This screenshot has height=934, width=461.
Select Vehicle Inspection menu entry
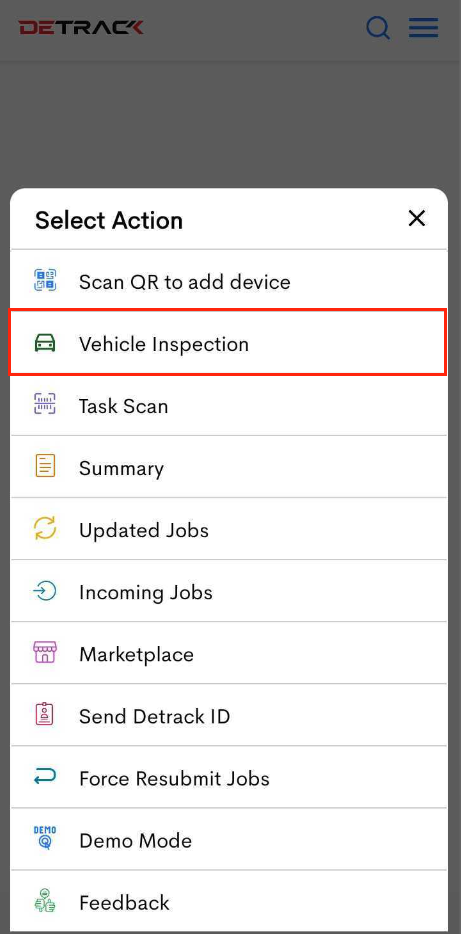(228, 343)
